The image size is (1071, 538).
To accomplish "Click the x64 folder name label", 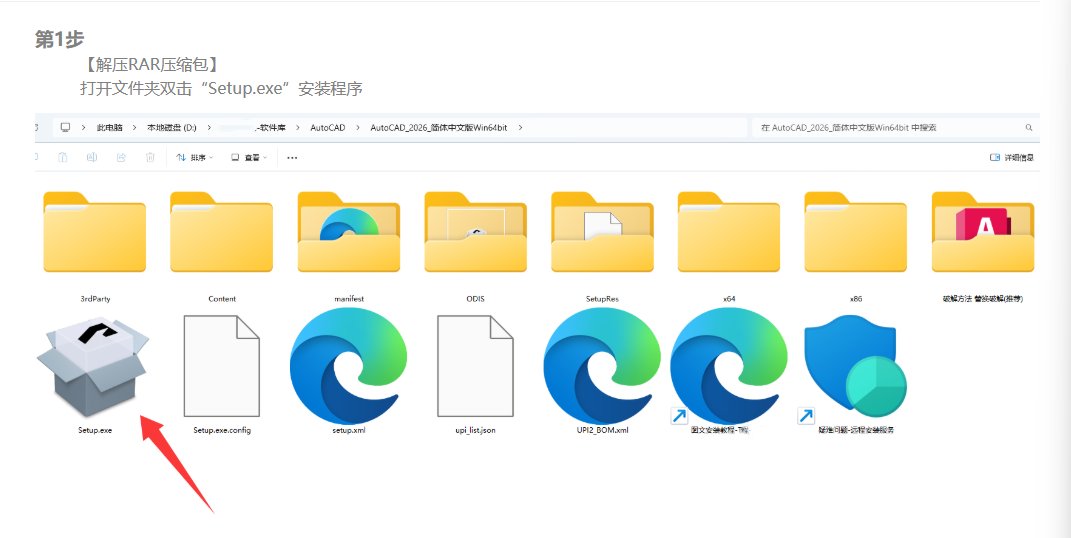I will tap(729, 299).
